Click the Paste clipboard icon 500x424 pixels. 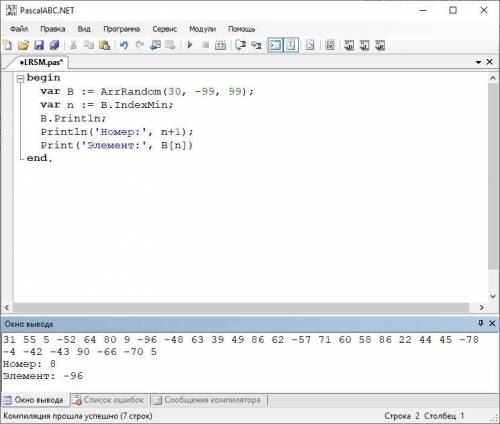click(104, 45)
